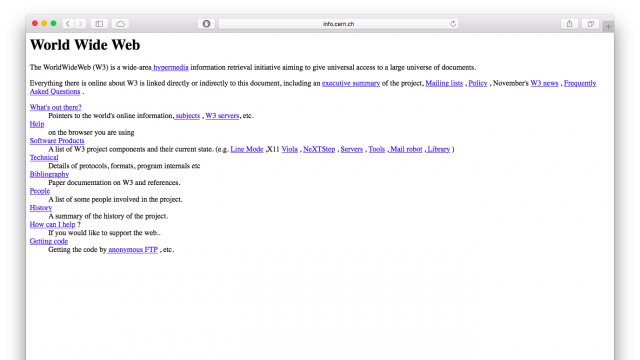Add a new tab with the plus button
The image size is (640, 360).
tap(608, 26)
